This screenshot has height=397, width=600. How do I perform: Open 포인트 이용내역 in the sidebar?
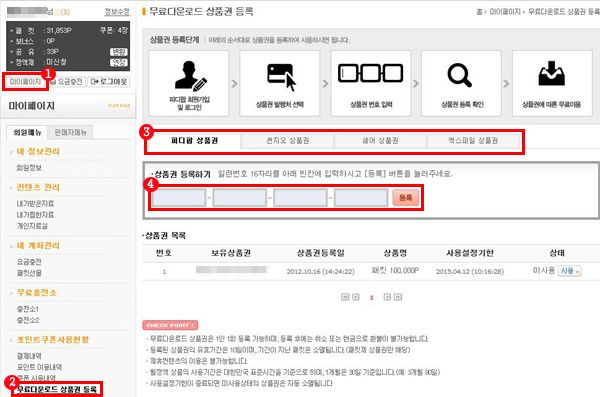coord(39,367)
